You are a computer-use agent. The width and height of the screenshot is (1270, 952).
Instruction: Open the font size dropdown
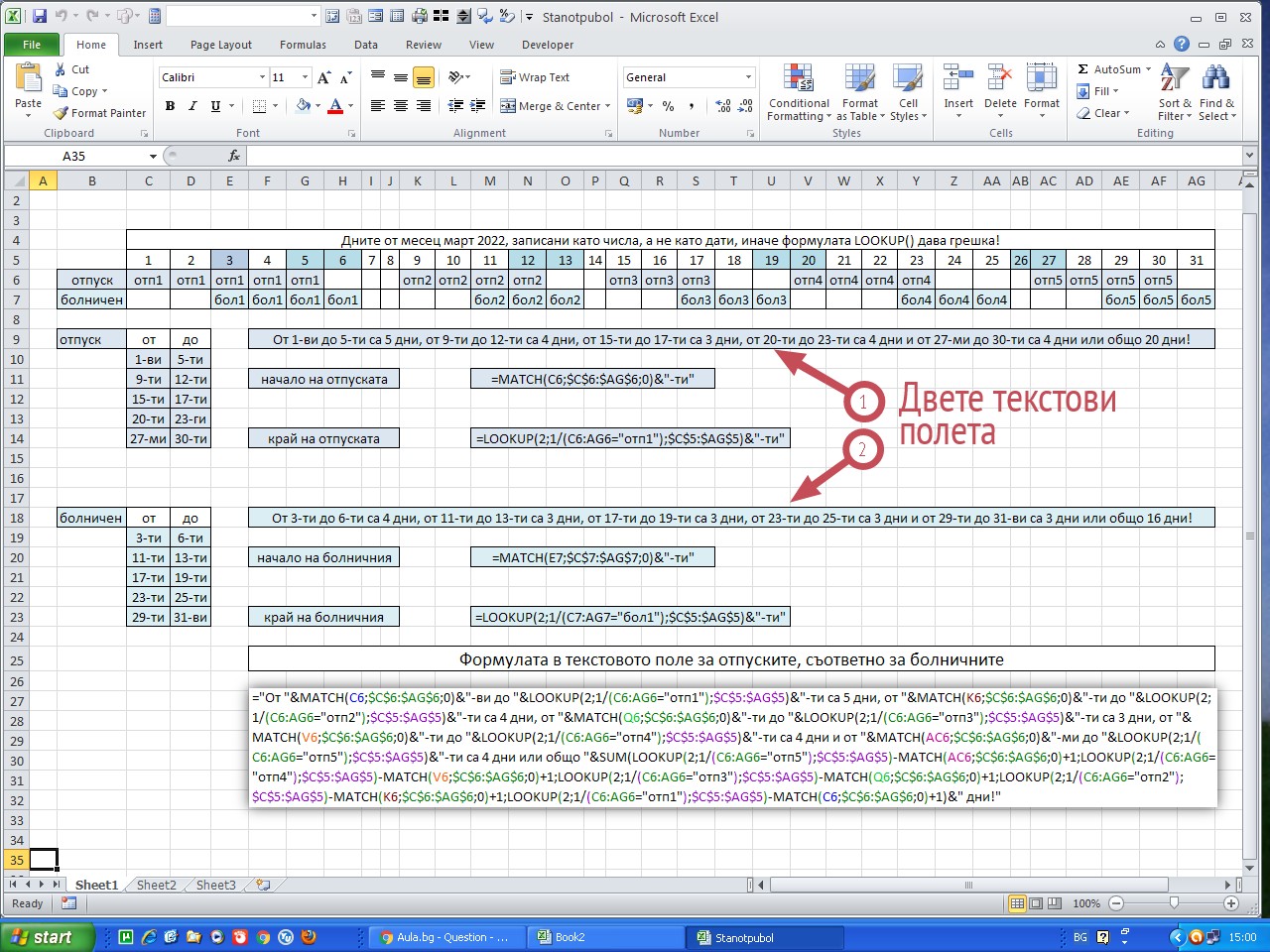(x=305, y=77)
